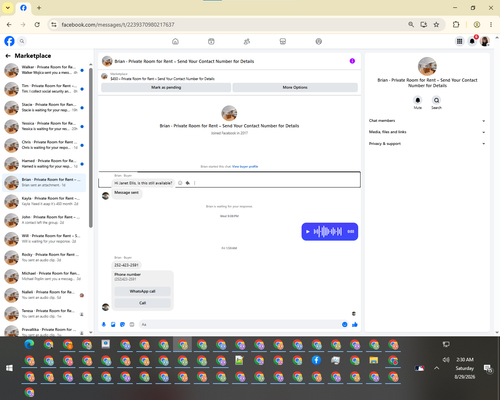Select Brian's conversation in the chat list

(x=44, y=182)
